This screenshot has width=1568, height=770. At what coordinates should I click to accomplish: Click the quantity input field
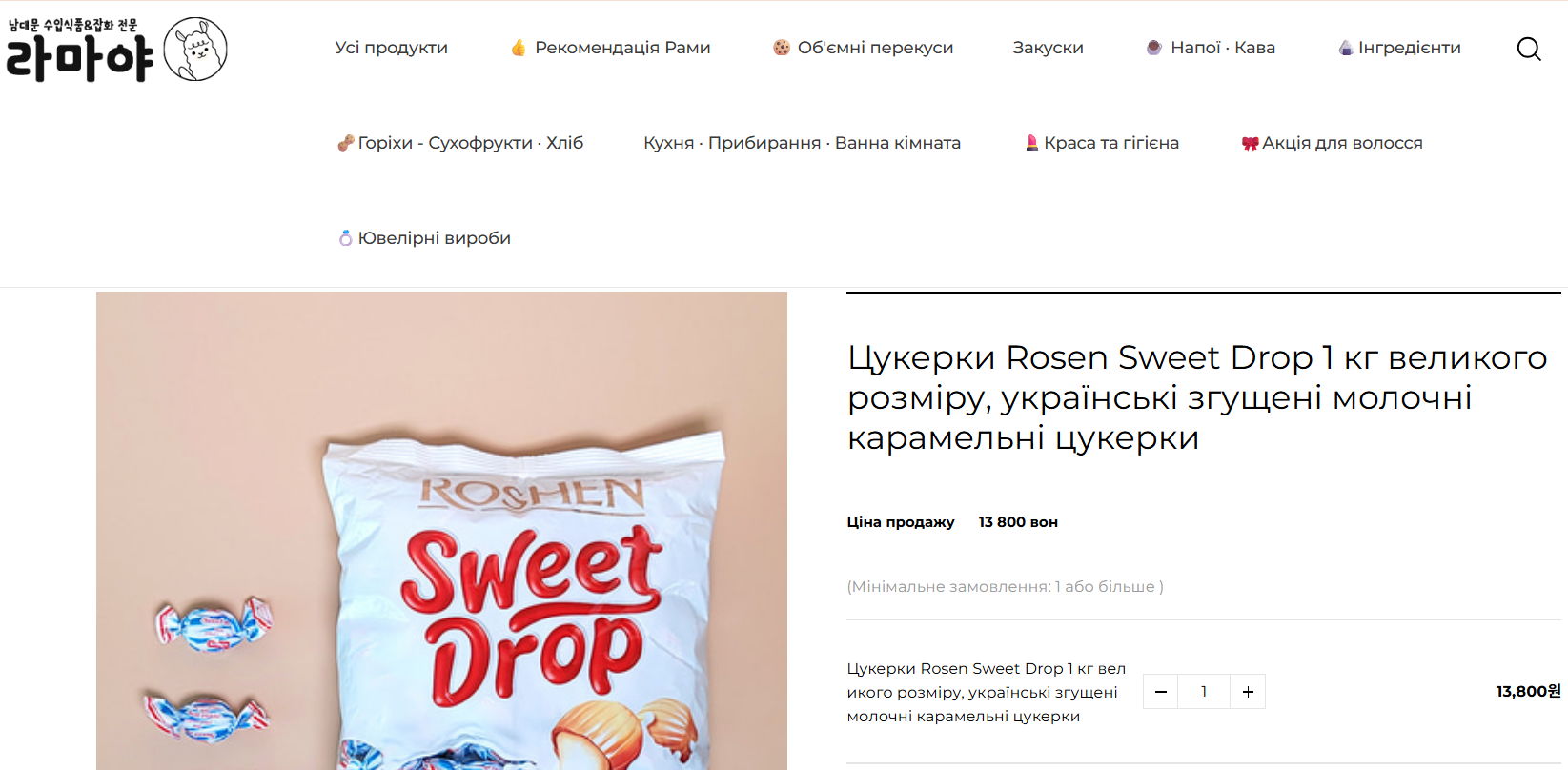(1204, 692)
